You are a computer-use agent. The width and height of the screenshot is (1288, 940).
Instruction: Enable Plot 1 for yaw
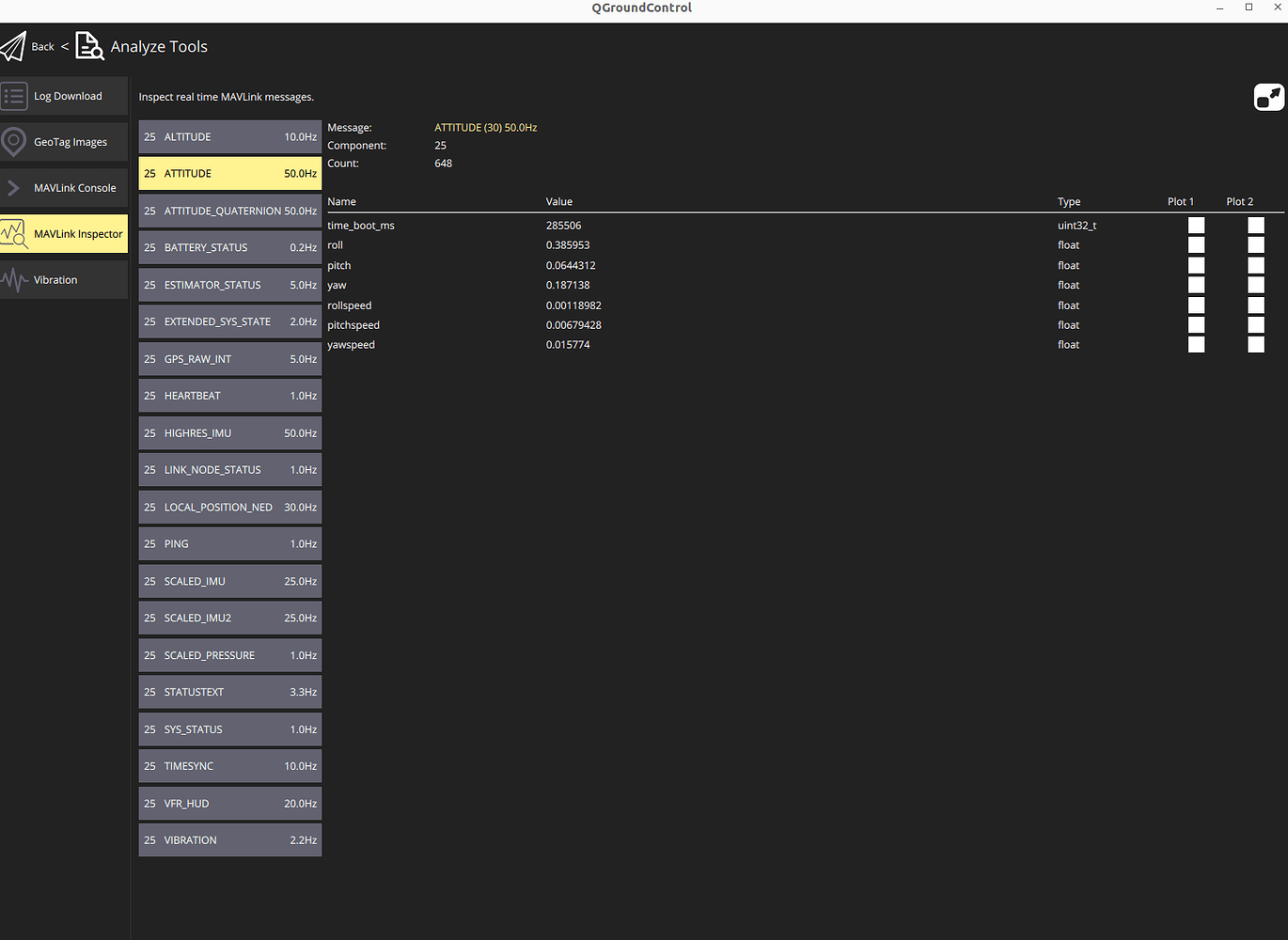[x=1196, y=285]
